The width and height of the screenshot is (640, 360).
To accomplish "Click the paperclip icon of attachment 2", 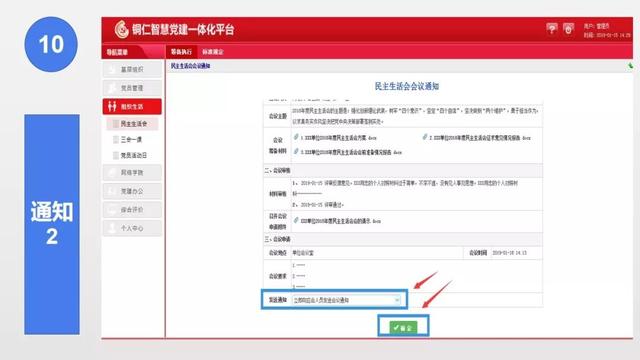I will click(425, 137).
